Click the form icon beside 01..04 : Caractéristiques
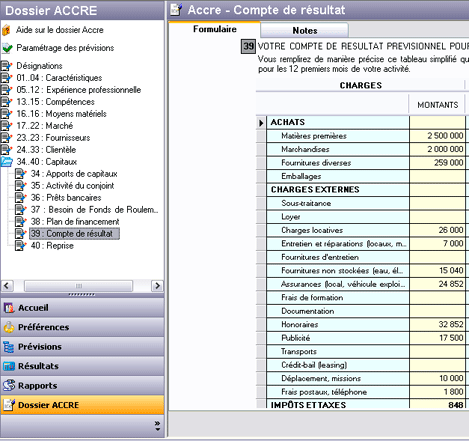This screenshot has height=441, width=469. 6,78
